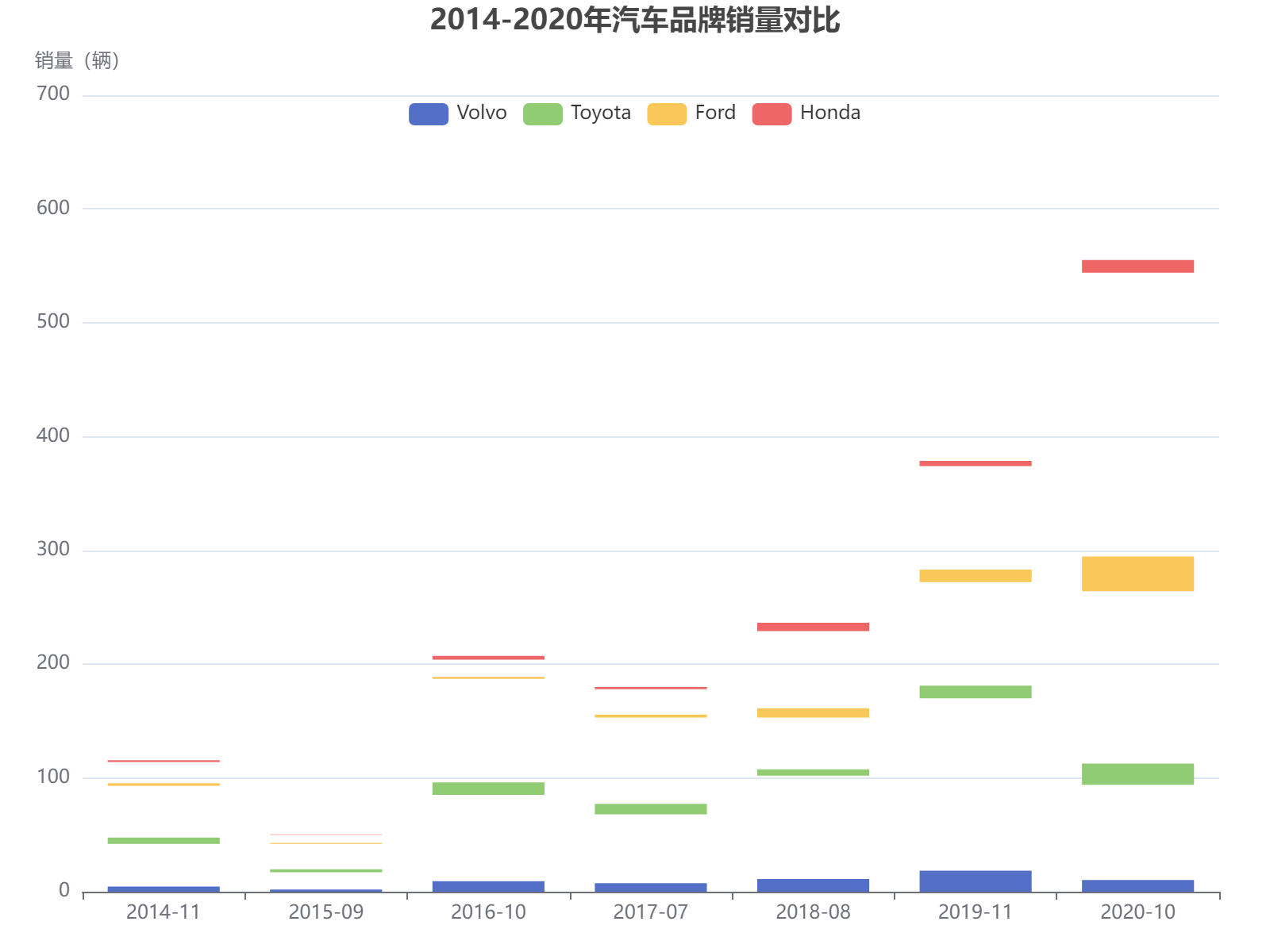The width and height of the screenshot is (1270, 952).
Task: Click the chart title text
Action: click(x=635, y=24)
